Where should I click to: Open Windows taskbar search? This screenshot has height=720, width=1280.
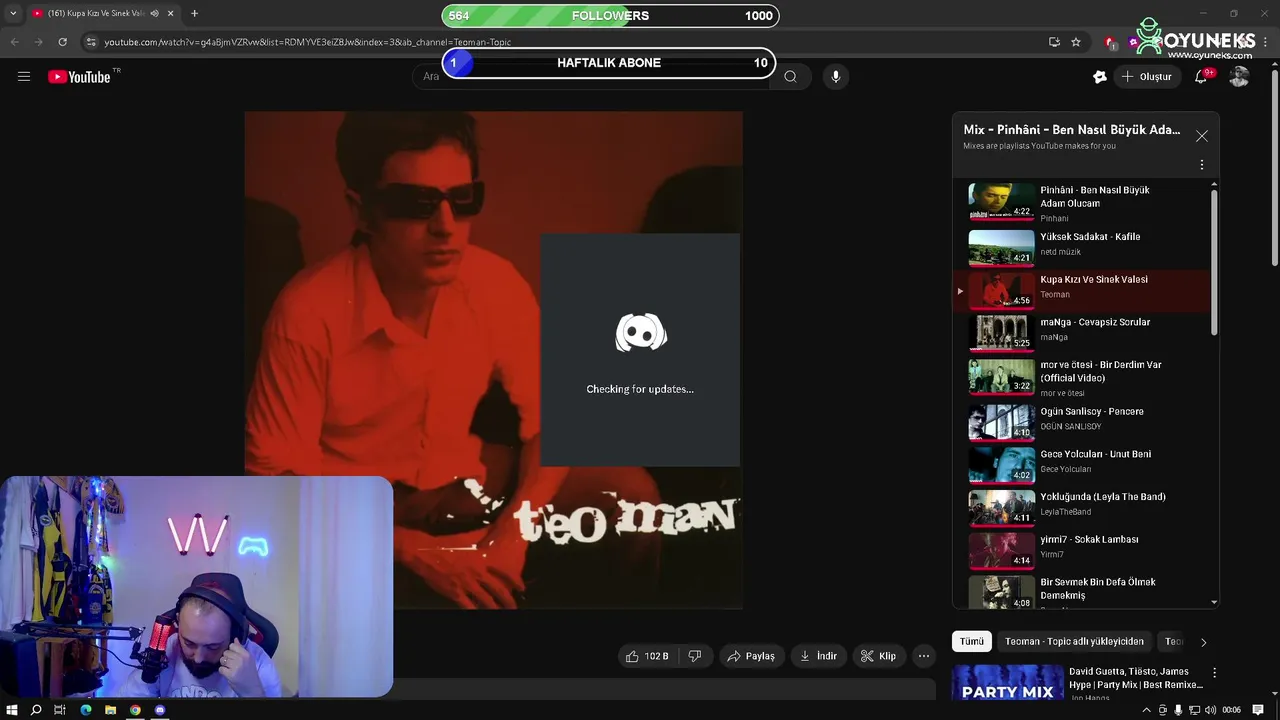(36, 710)
